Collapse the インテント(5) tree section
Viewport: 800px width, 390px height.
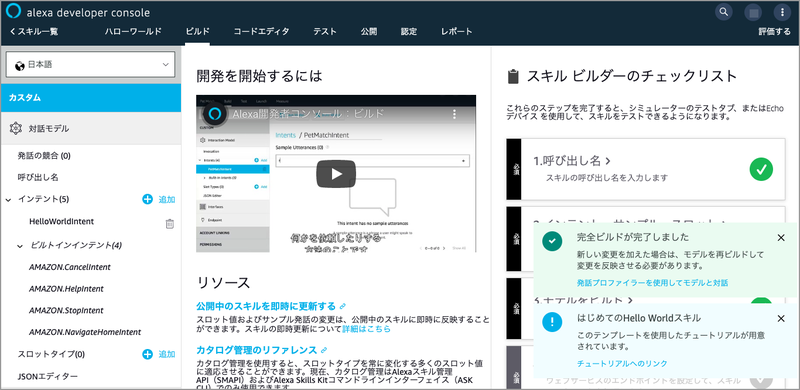coord(8,200)
